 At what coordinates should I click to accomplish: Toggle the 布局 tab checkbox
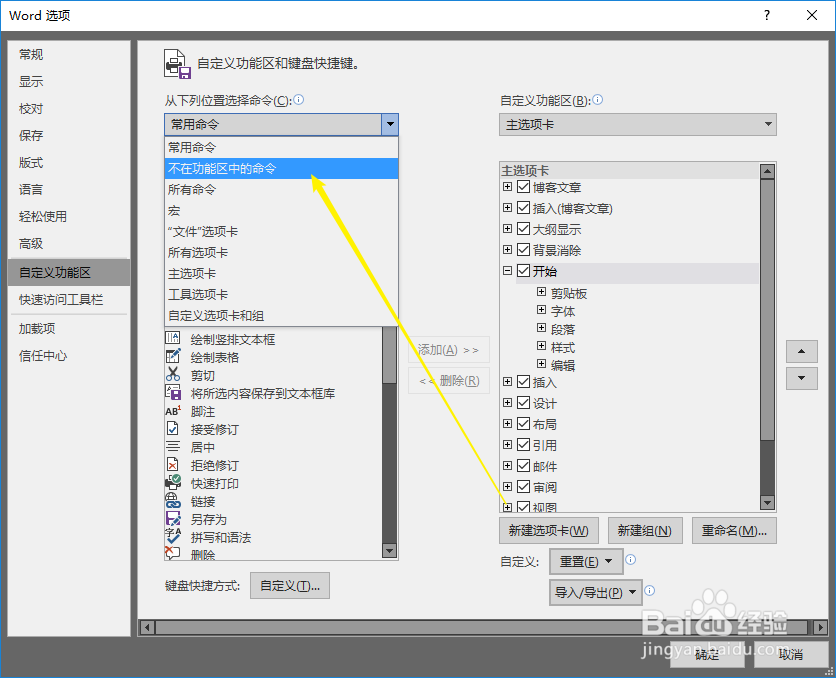tap(524, 423)
